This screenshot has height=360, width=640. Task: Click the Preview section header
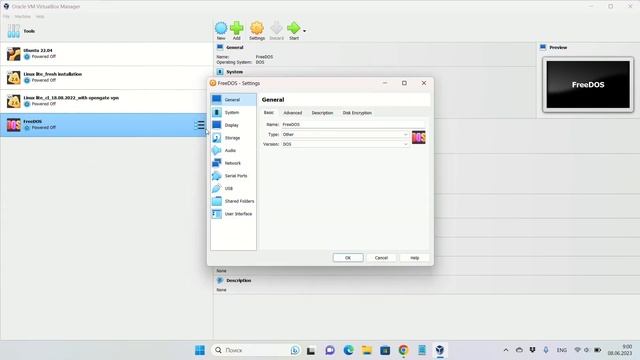point(558,47)
